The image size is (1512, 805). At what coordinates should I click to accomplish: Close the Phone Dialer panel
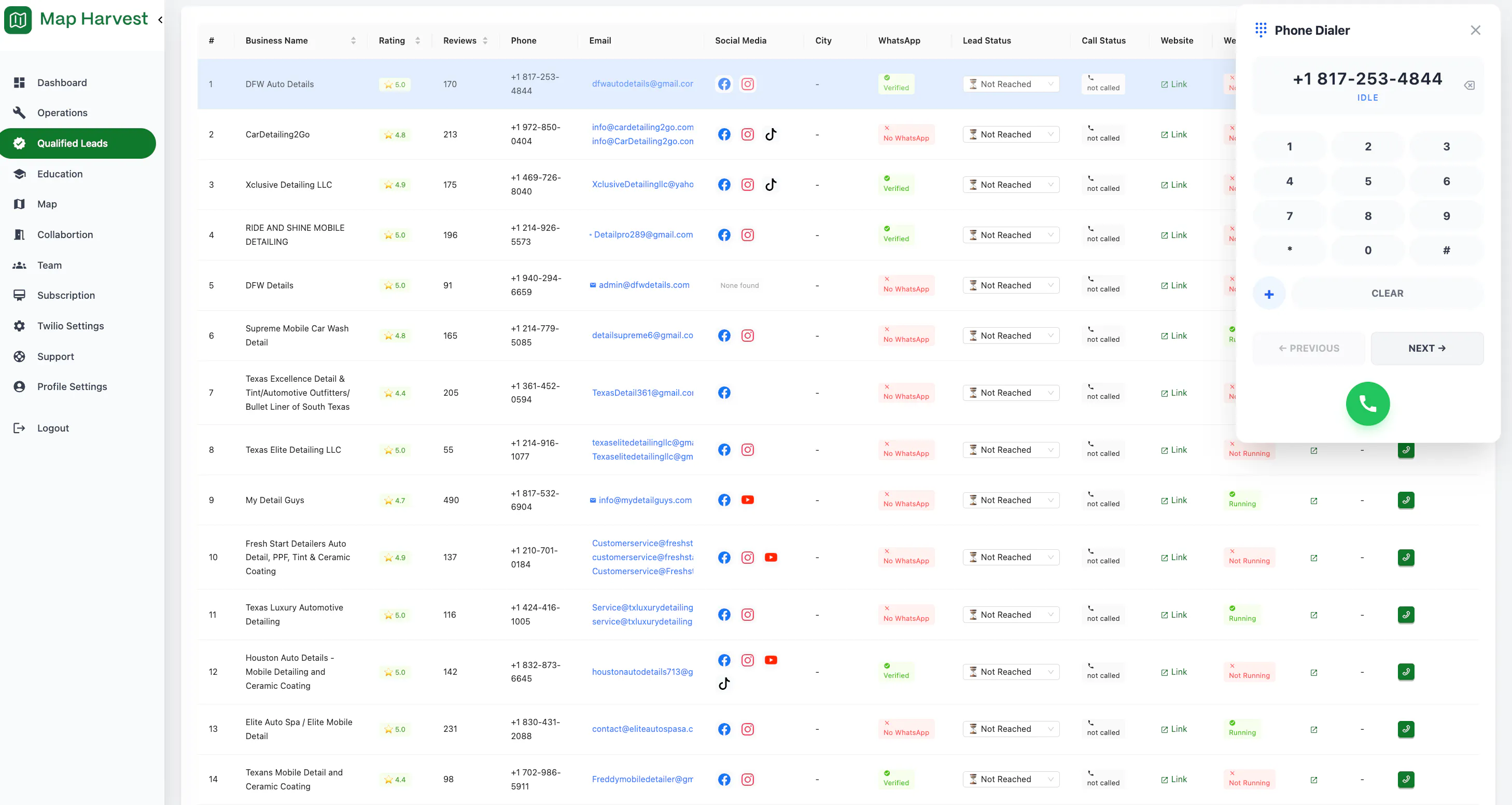(1475, 30)
